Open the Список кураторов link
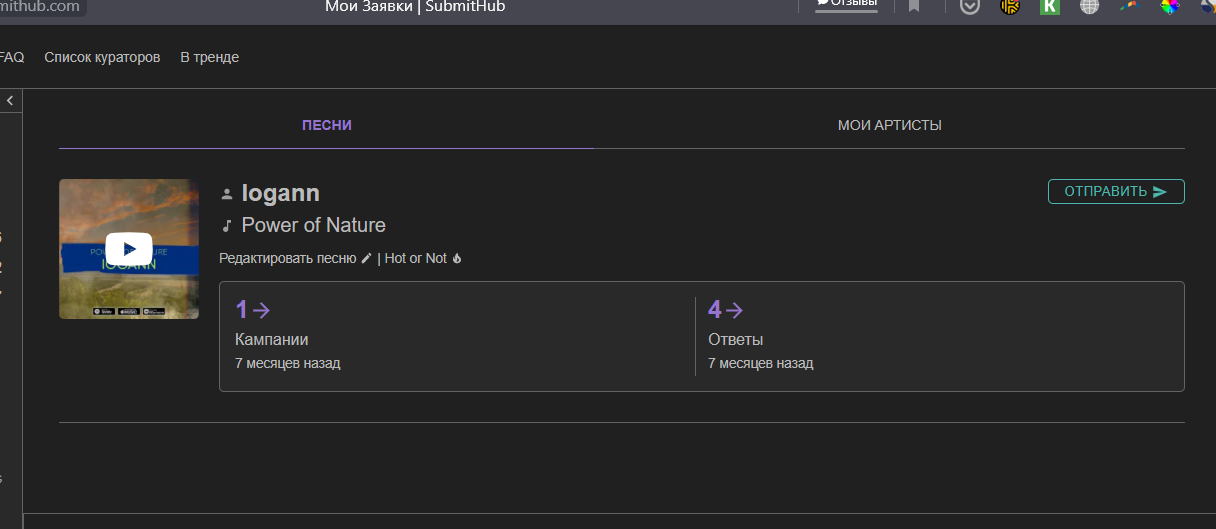 click(x=102, y=57)
